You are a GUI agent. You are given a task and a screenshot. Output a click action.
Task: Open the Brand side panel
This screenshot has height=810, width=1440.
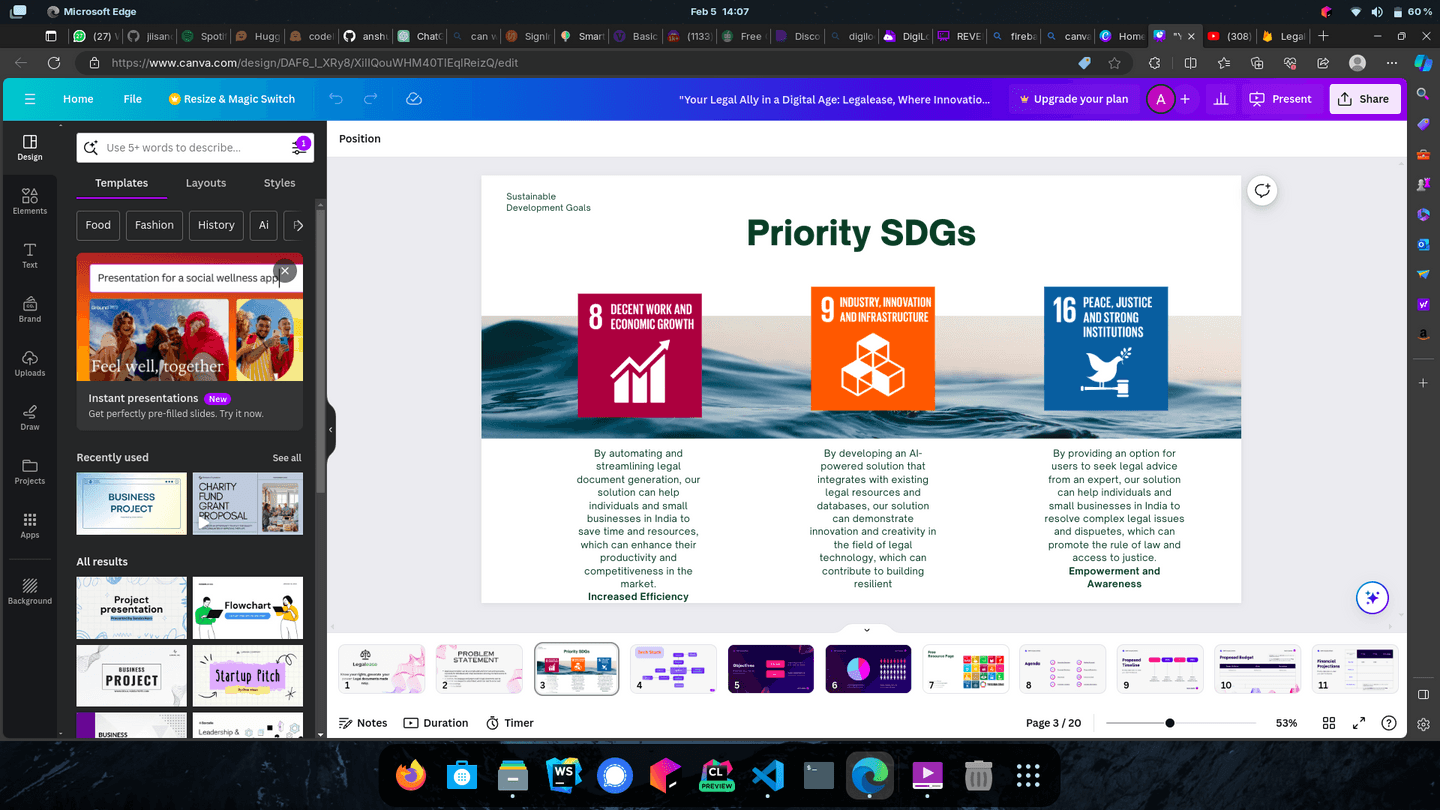click(x=30, y=309)
